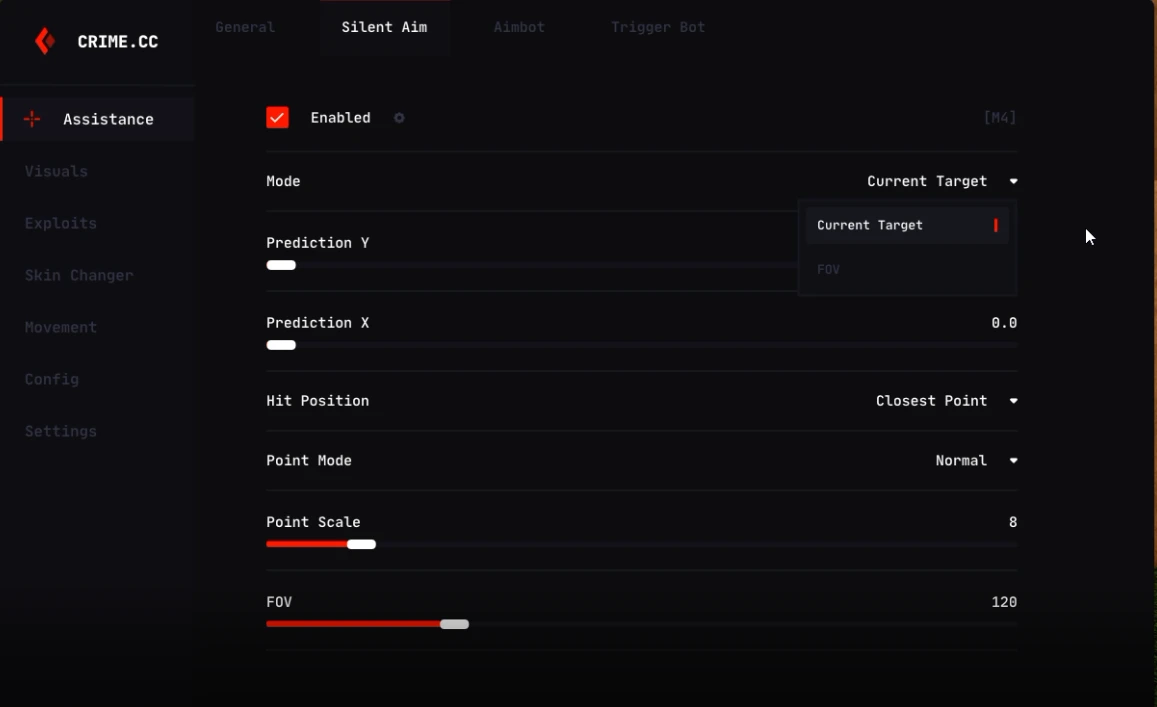Choose Current Target in the Mode list
This screenshot has height=707, width=1157.
tap(907, 225)
